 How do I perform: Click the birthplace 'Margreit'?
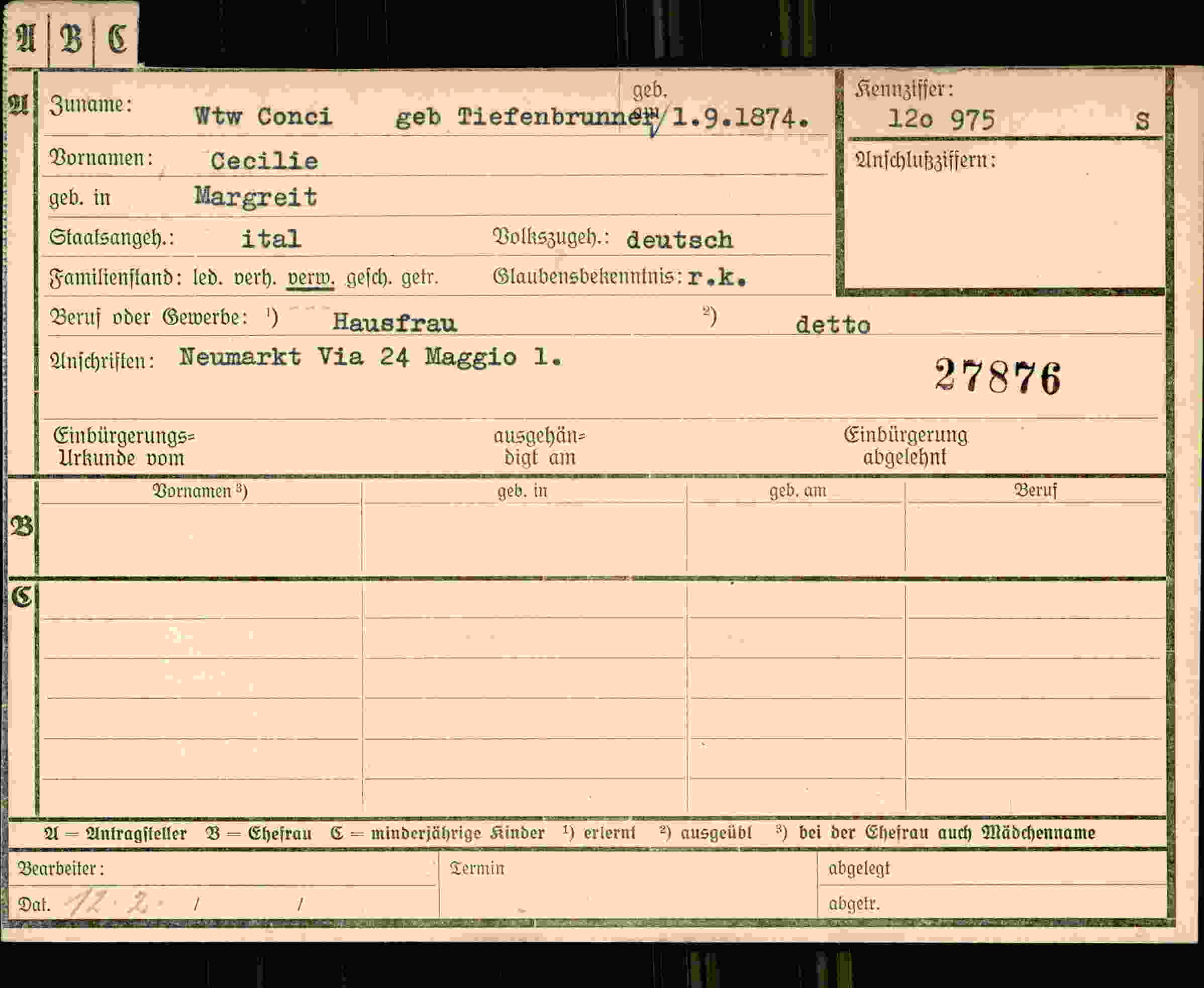(x=255, y=197)
